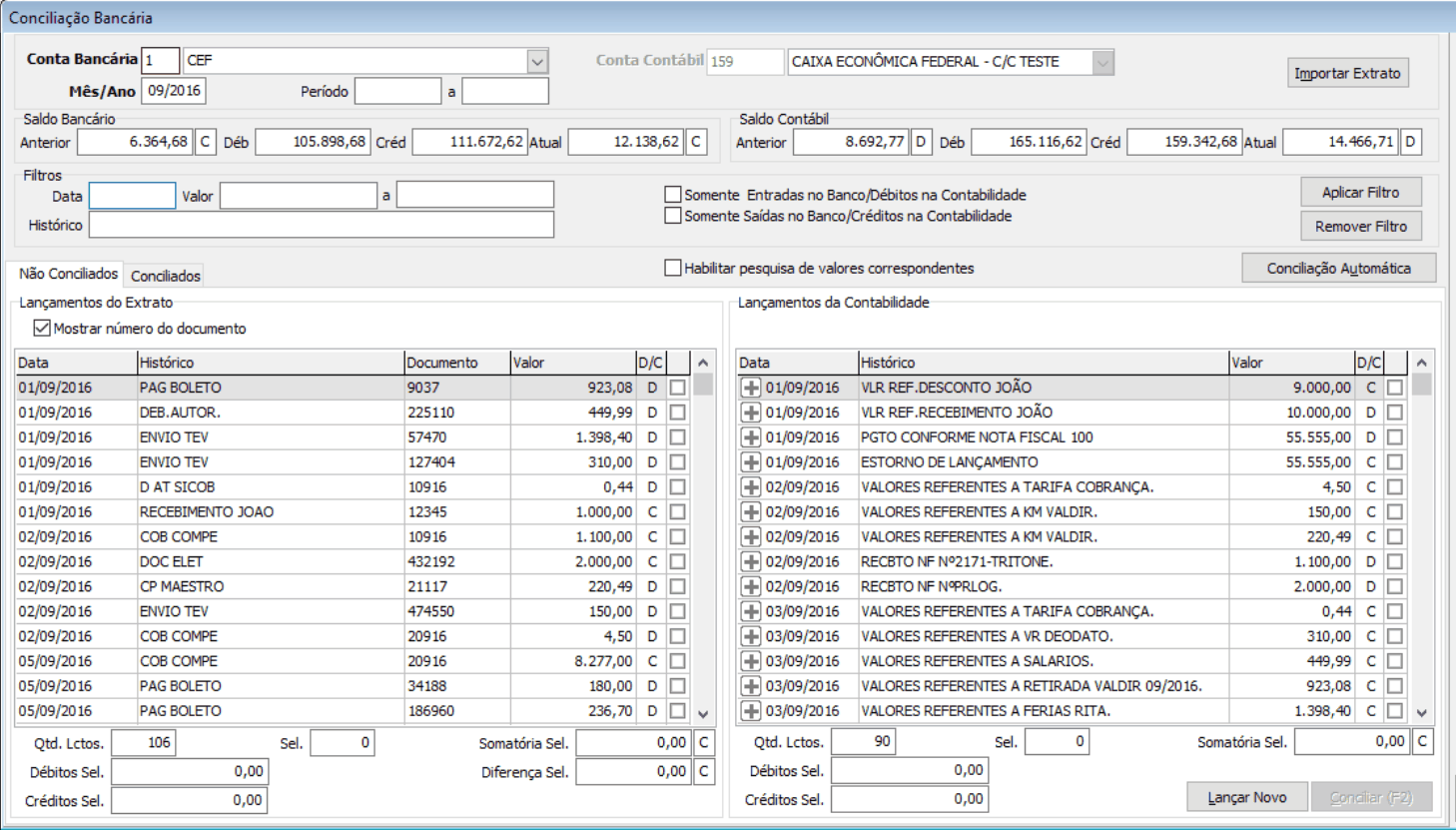Click scroll-down arrow of Extrato list
1456x830 pixels.
point(703,713)
